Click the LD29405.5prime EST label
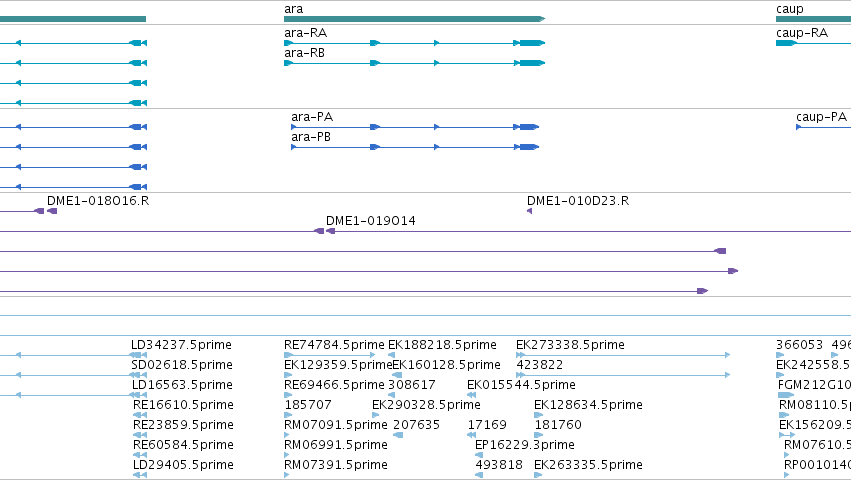Viewport: 851px width, 480px height. pyautogui.click(x=183, y=465)
